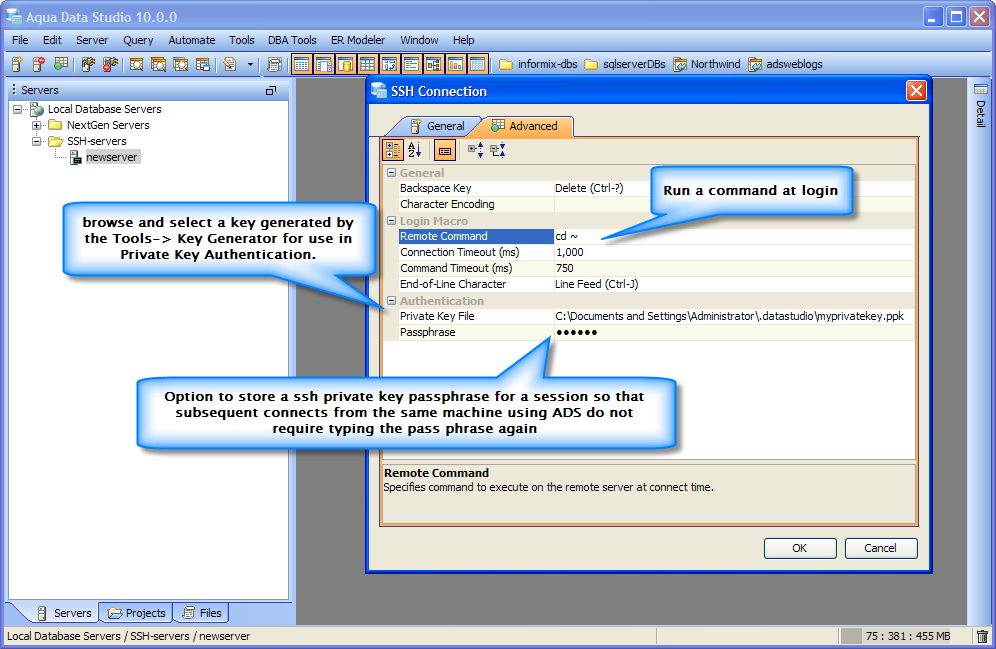Toggle the description area button in property grid
Screen dimensions: 996x649
pos(445,151)
